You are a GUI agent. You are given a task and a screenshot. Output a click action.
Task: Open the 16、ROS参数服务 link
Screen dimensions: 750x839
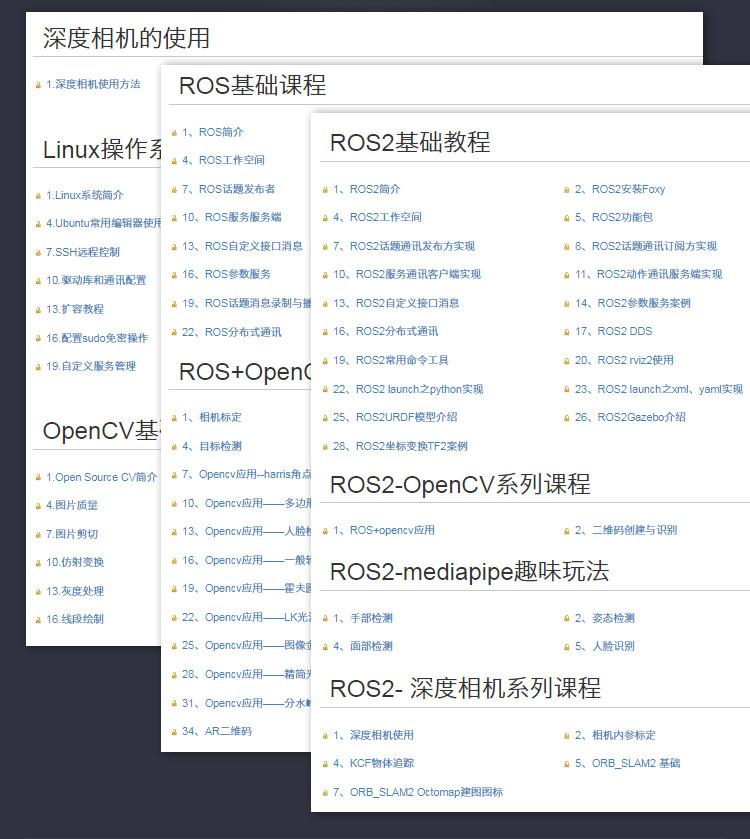click(226, 274)
